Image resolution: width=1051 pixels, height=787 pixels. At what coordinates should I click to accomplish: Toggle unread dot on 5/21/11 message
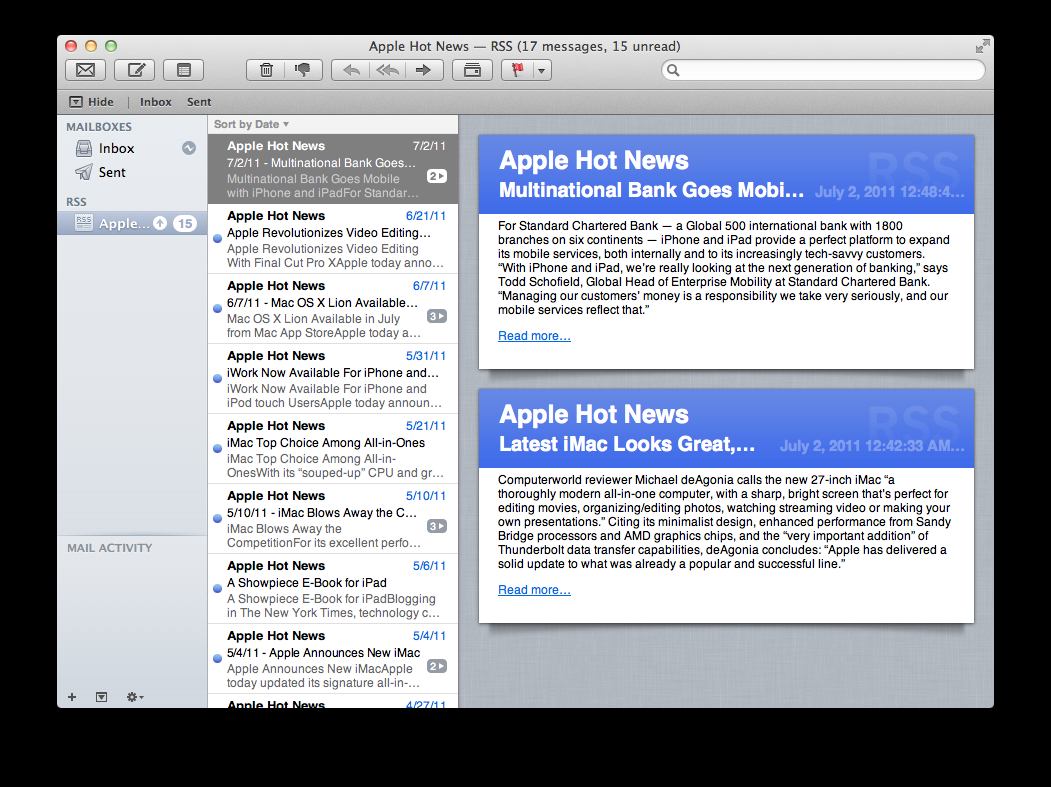pos(217,448)
